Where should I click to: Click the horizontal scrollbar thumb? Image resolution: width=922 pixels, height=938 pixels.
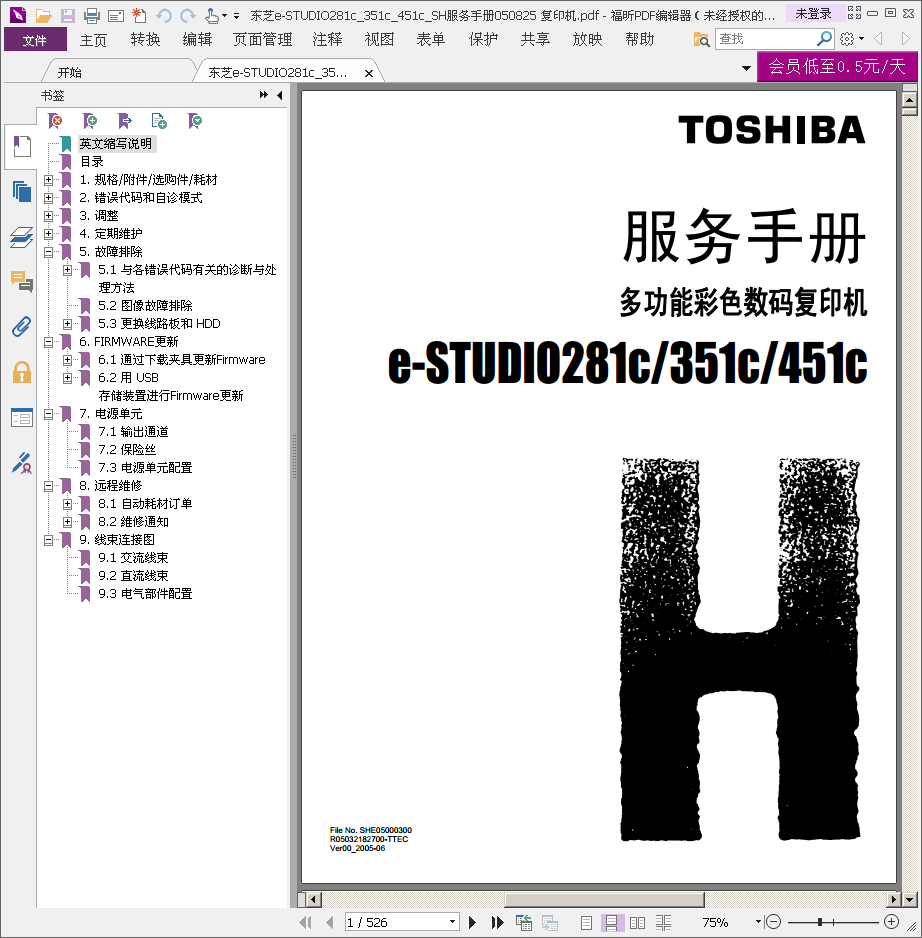(x=604, y=899)
